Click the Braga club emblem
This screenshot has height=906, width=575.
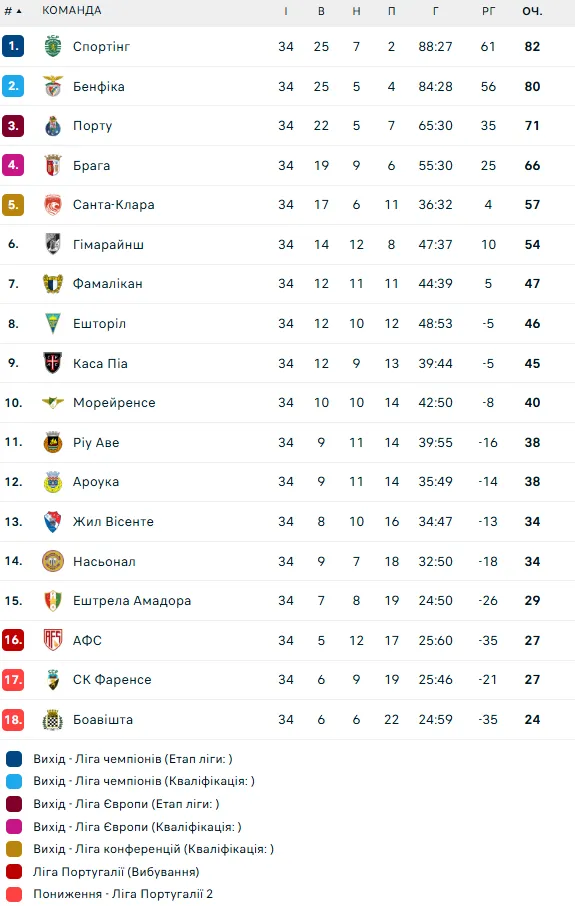[x=53, y=165]
